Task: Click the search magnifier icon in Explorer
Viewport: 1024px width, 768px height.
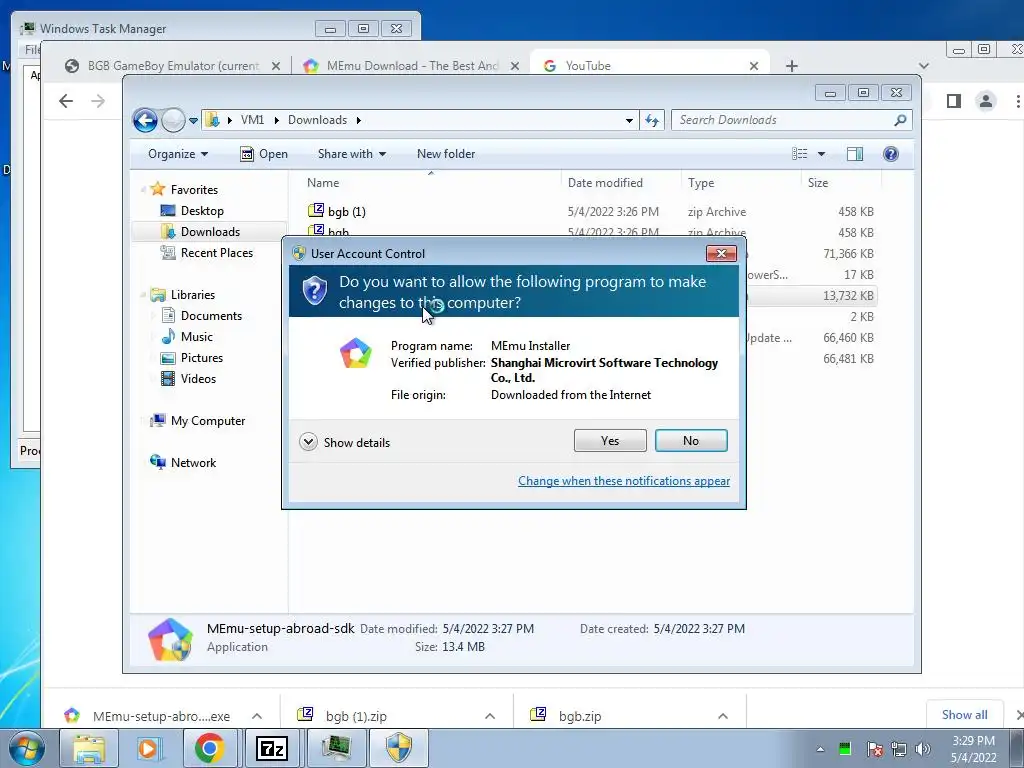Action: tap(901, 120)
